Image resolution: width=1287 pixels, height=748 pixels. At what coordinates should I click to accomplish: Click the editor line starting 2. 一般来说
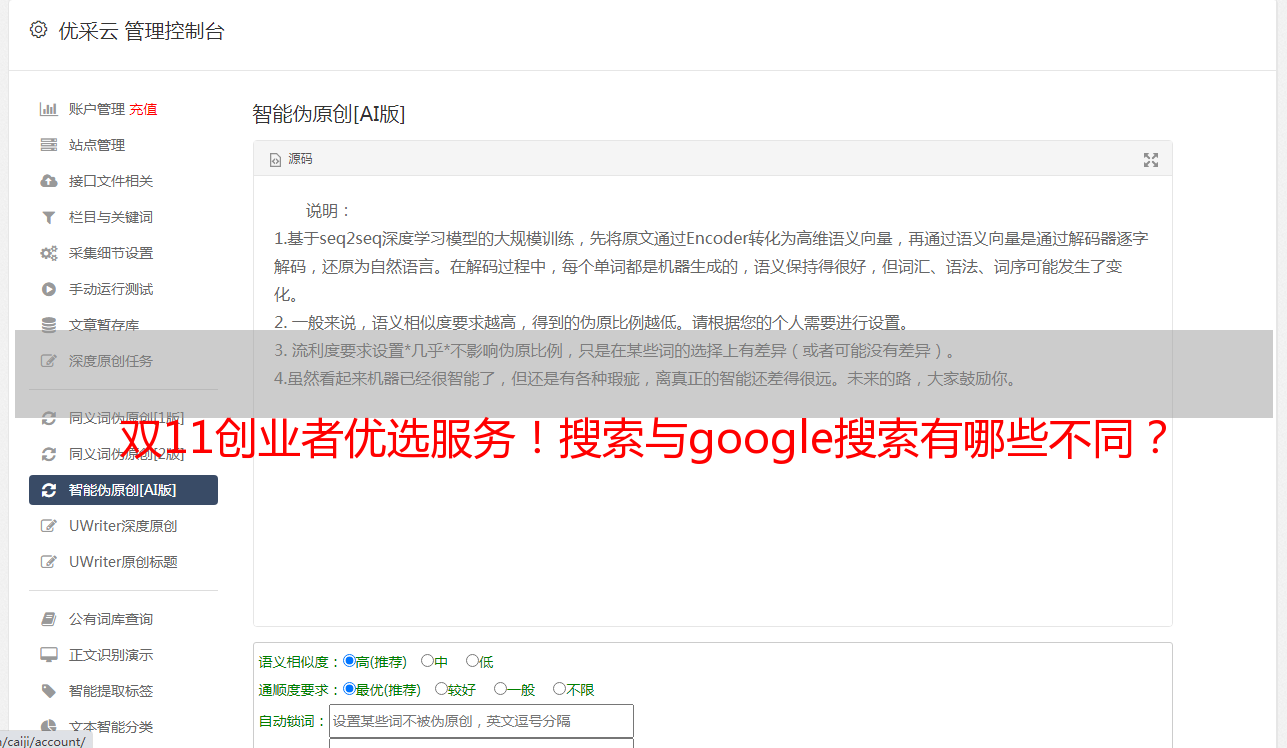click(x=592, y=323)
